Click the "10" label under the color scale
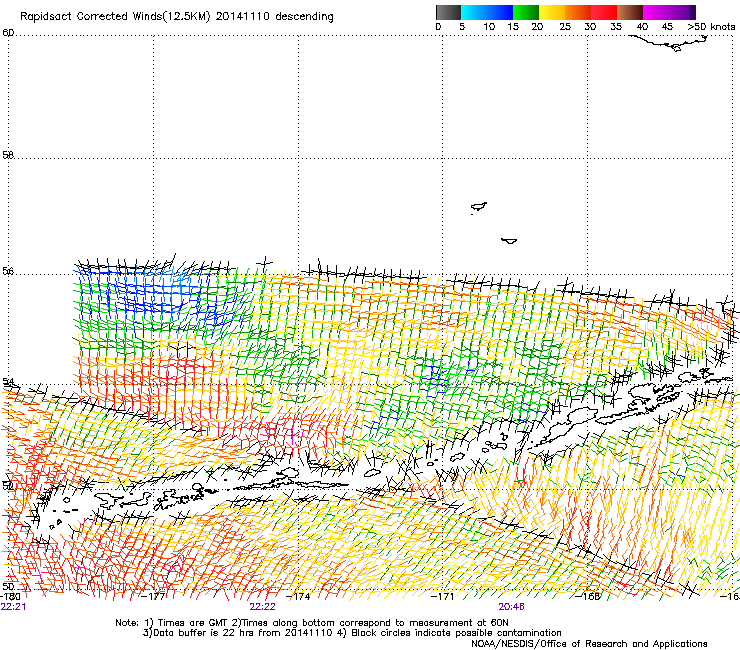 [x=489, y=27]
